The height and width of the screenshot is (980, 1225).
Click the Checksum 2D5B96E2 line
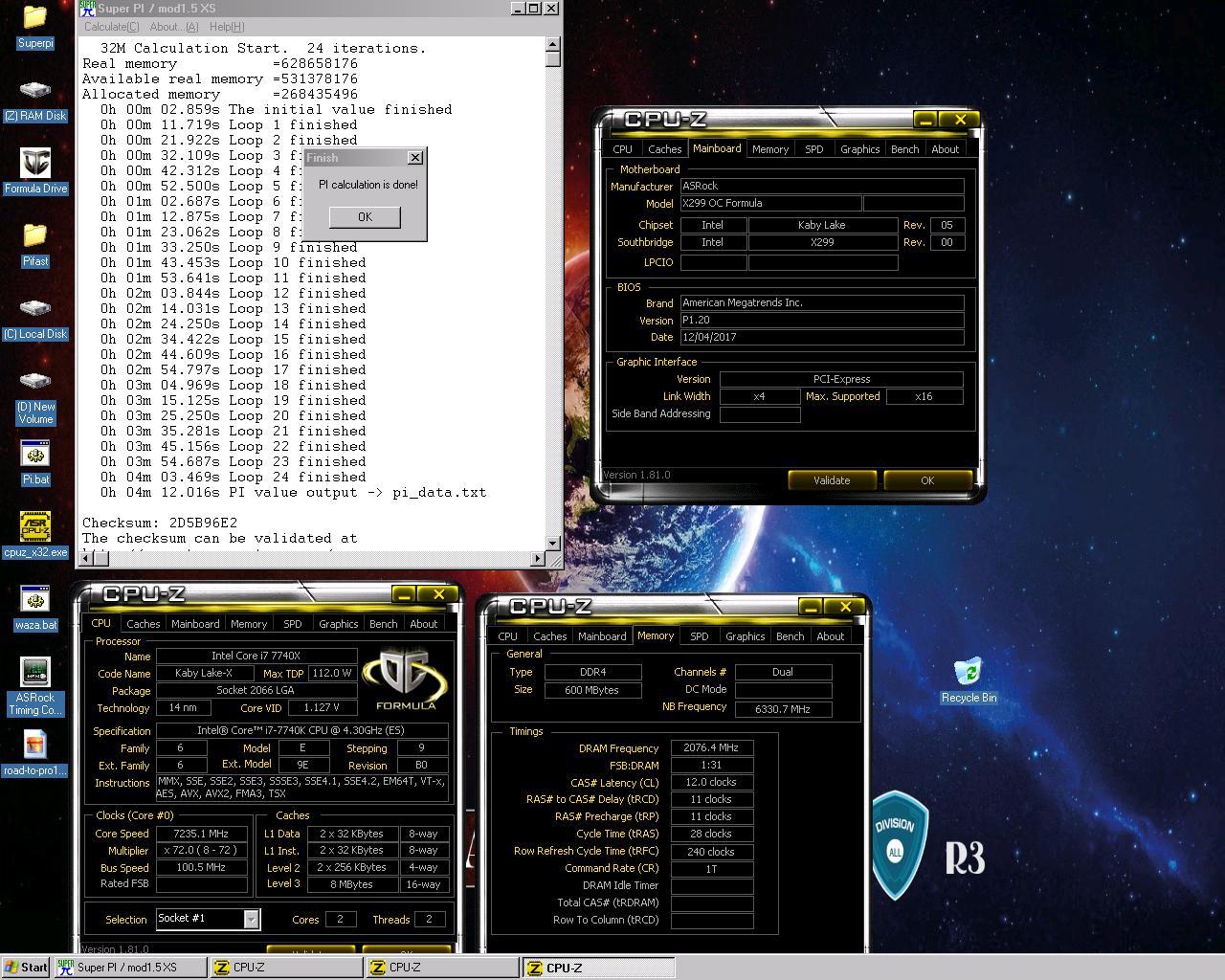pos(160,523)
